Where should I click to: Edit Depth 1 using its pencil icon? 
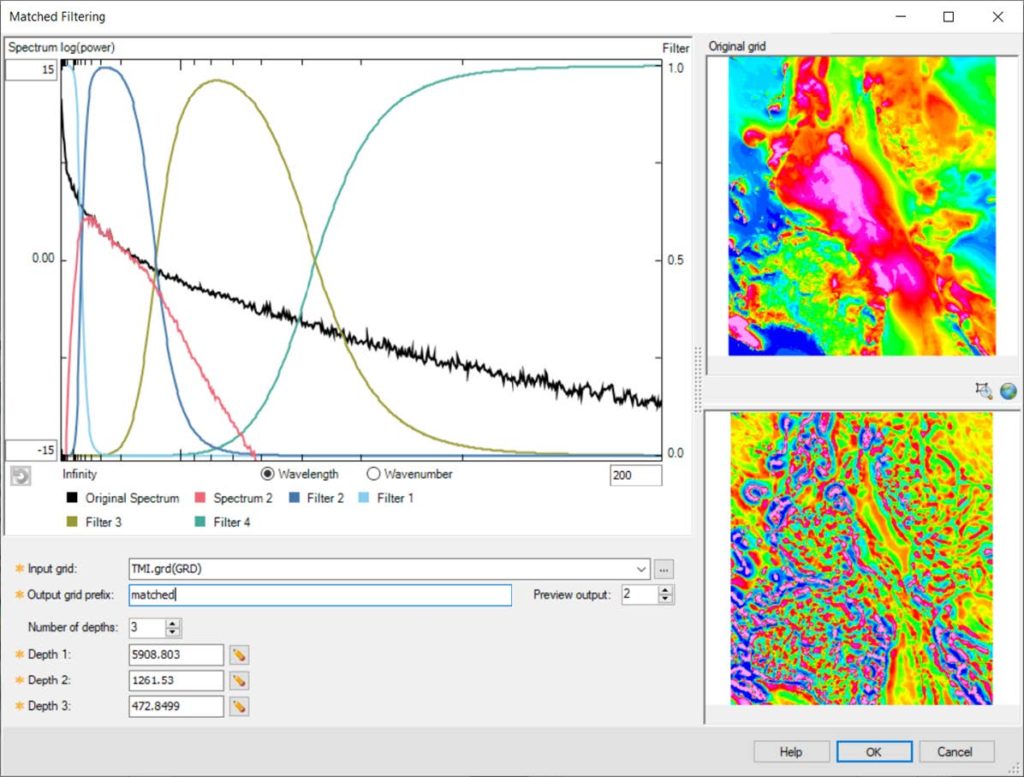[240, 655]
